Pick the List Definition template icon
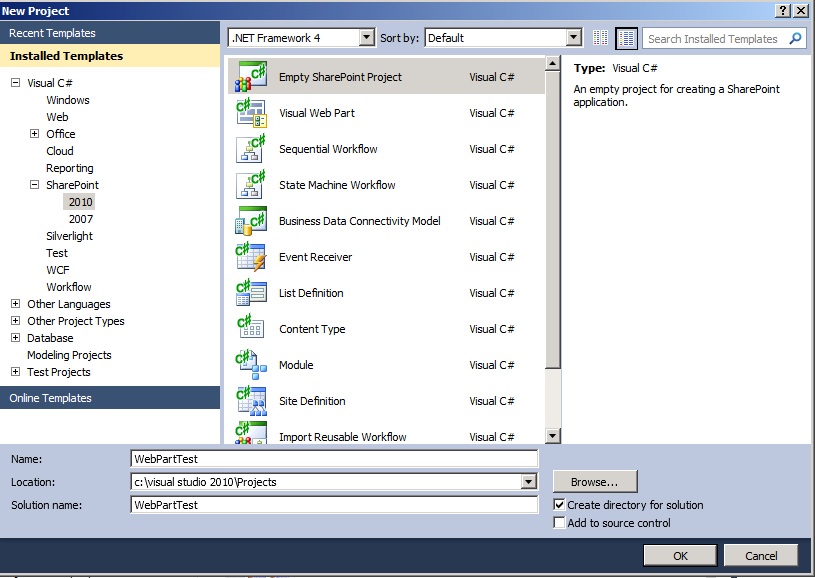815x578 pixels. [x=251, y=293]
